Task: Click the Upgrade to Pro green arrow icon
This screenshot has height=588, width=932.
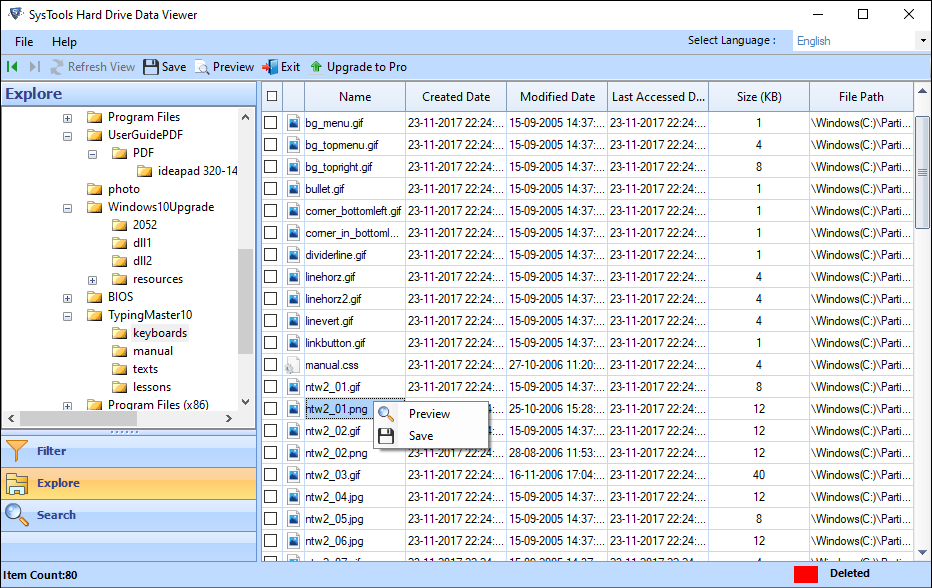Action: (316, 67)
